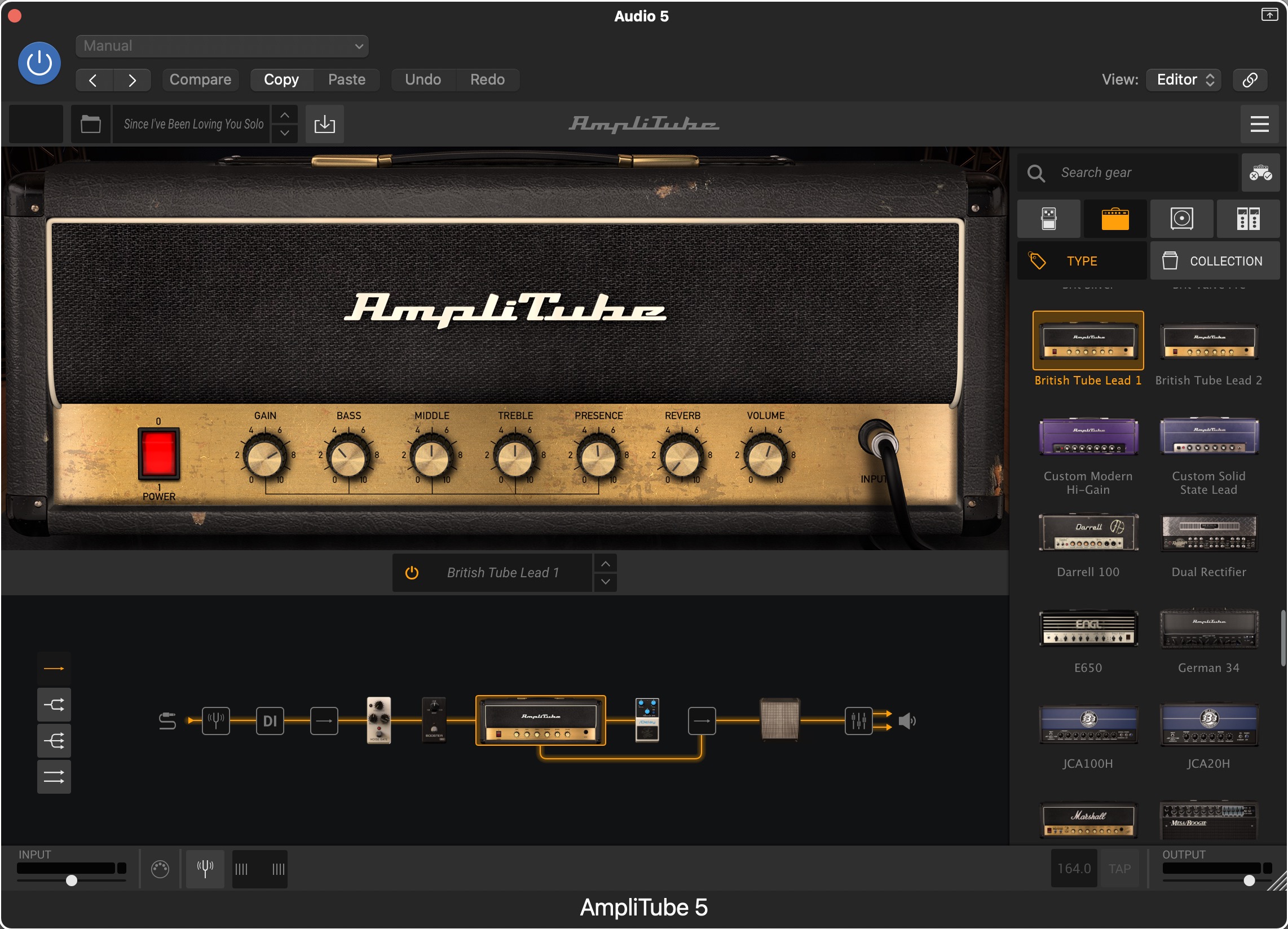Toggle British Tube Lead 1 amp power
Image resolution: width=1288 pixels, height=929 pixels.
click(x=412, y=572)
